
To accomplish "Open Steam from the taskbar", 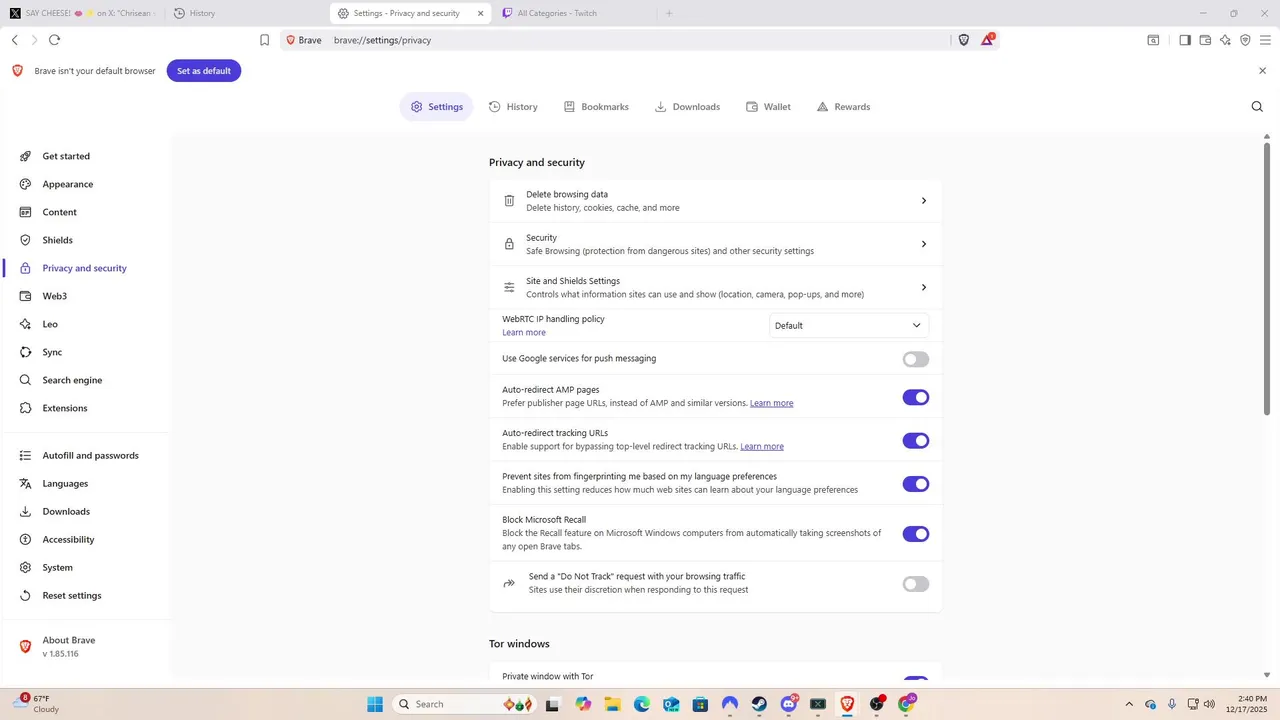I will [759, 704].
